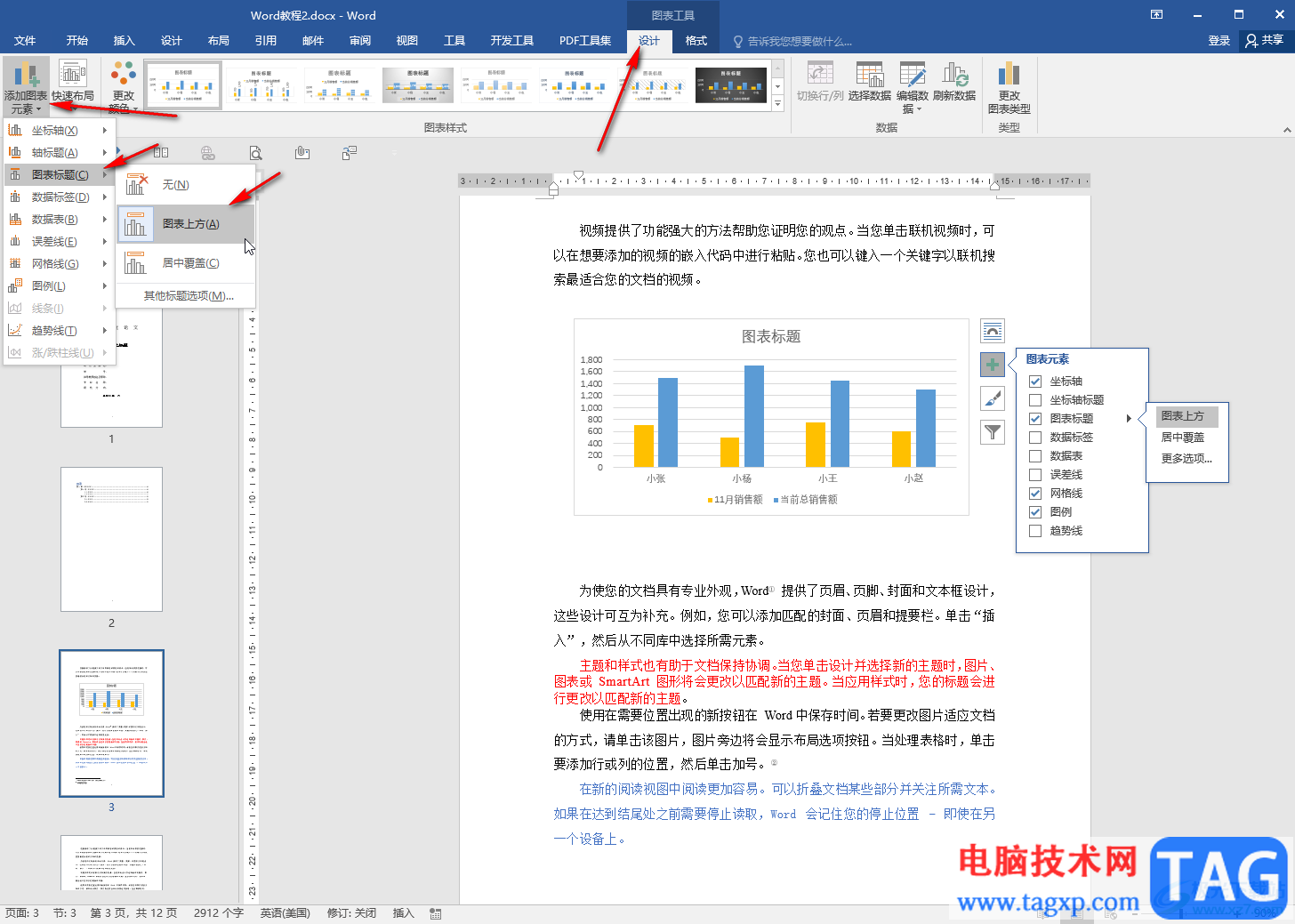Open page 2 thumbnail in navigation pane
This screenshot has height=924, width=1295.
pos(111,540)
